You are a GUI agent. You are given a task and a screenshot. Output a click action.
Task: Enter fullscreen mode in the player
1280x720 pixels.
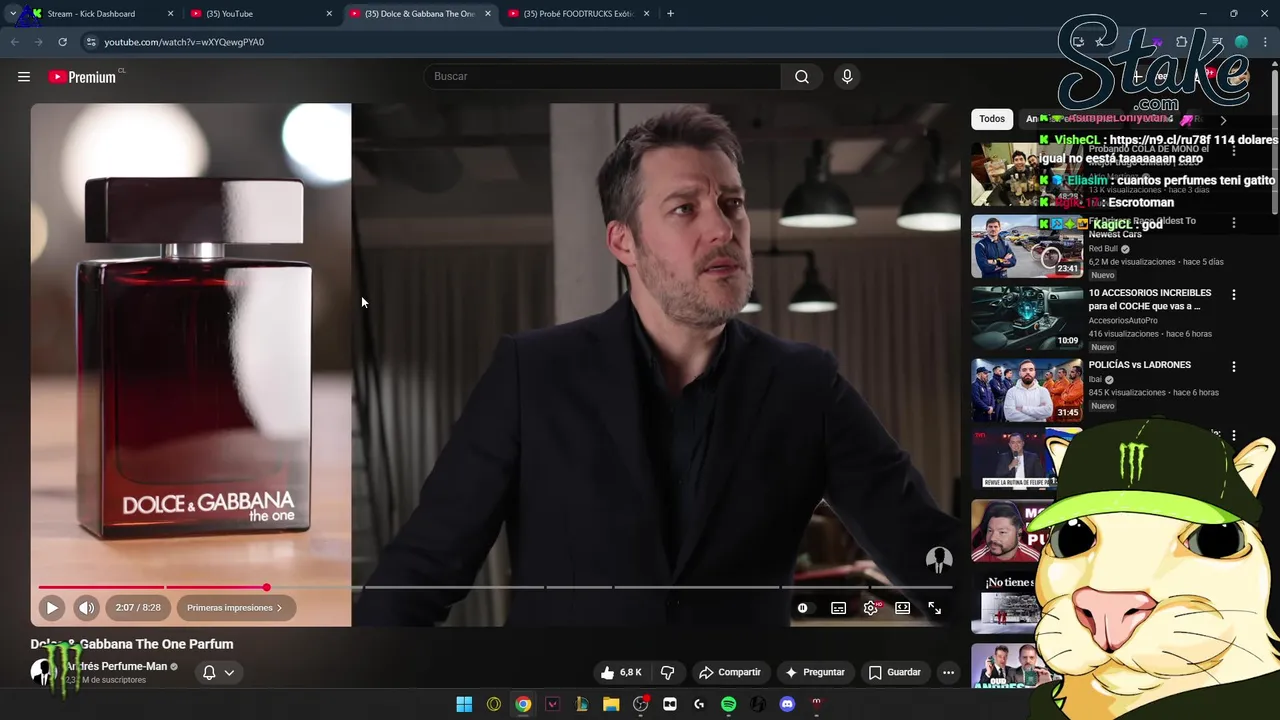(x=935, y=608)
